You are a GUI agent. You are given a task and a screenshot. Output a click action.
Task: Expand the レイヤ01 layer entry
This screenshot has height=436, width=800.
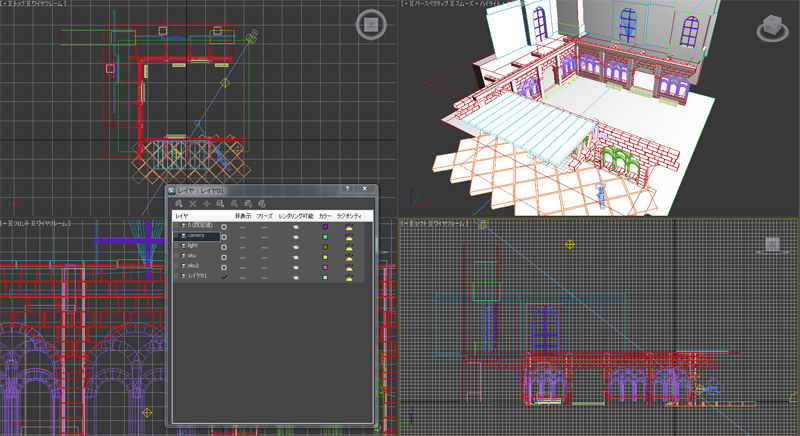177,275
